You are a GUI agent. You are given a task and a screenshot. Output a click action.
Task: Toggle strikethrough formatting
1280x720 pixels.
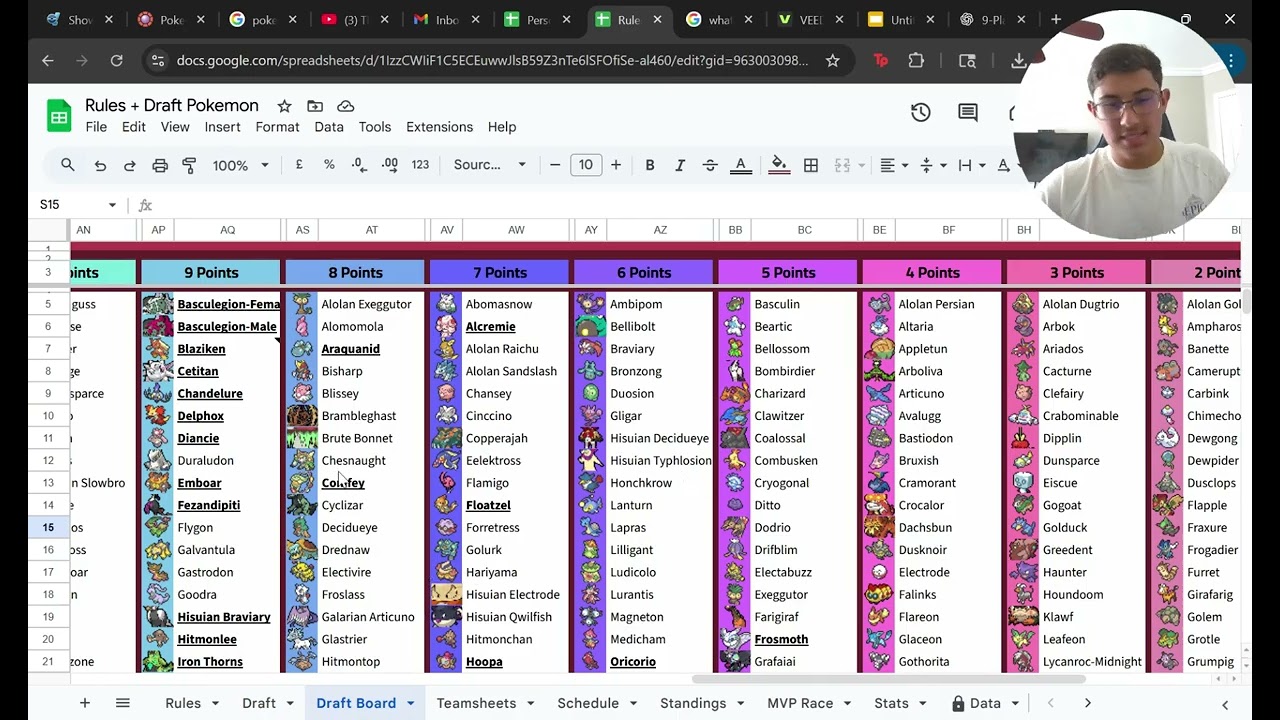pos(710,165)
